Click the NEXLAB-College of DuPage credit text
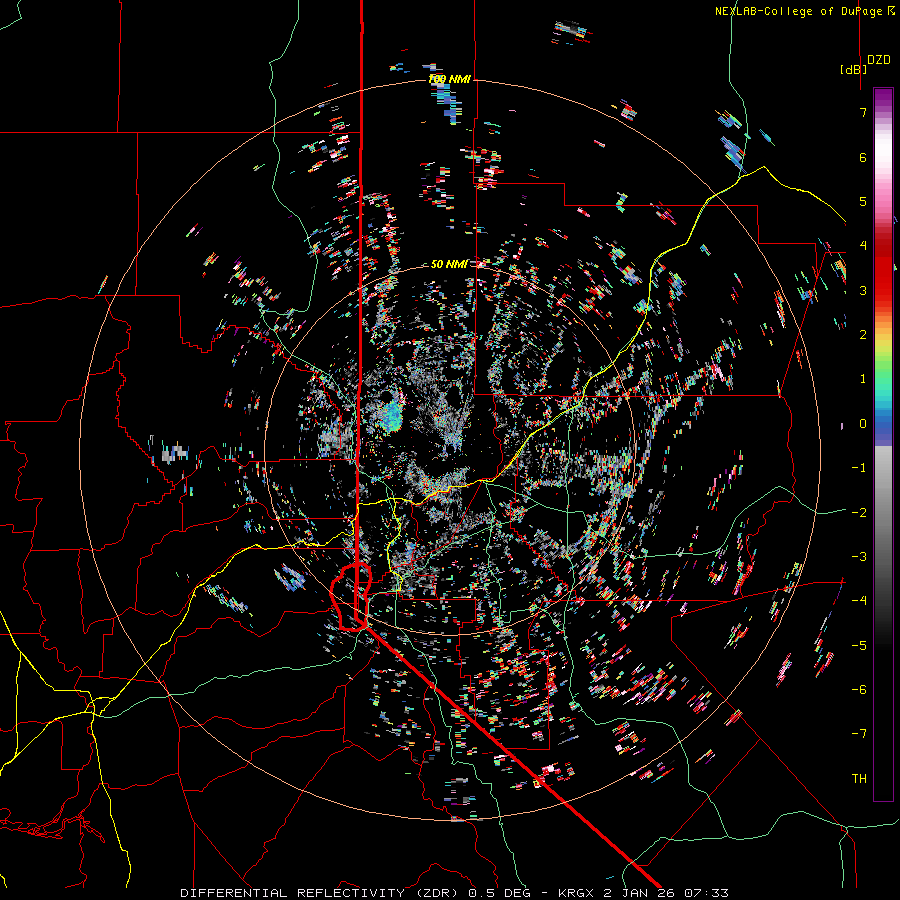Screen dimensions: 900x900 pyautogui.click(x=800, y=11)
